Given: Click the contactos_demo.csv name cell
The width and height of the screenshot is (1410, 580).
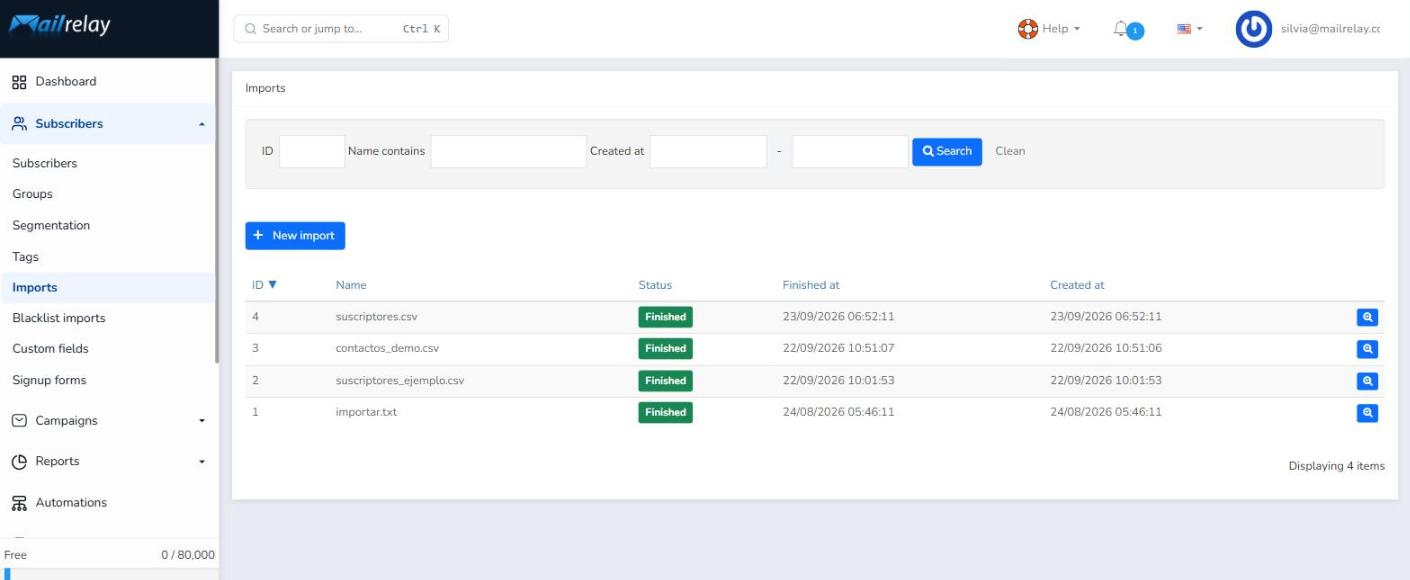Looking at the screenshot, I should tap(387, 349).
